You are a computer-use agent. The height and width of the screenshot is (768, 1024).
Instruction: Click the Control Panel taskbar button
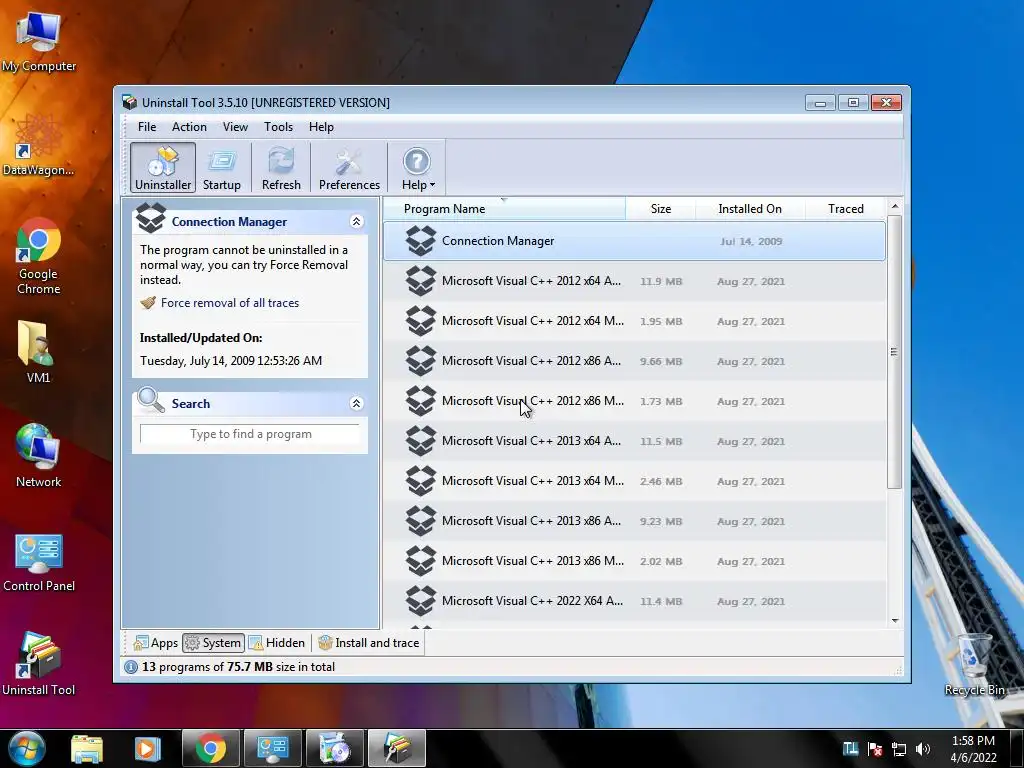[272, 748]
